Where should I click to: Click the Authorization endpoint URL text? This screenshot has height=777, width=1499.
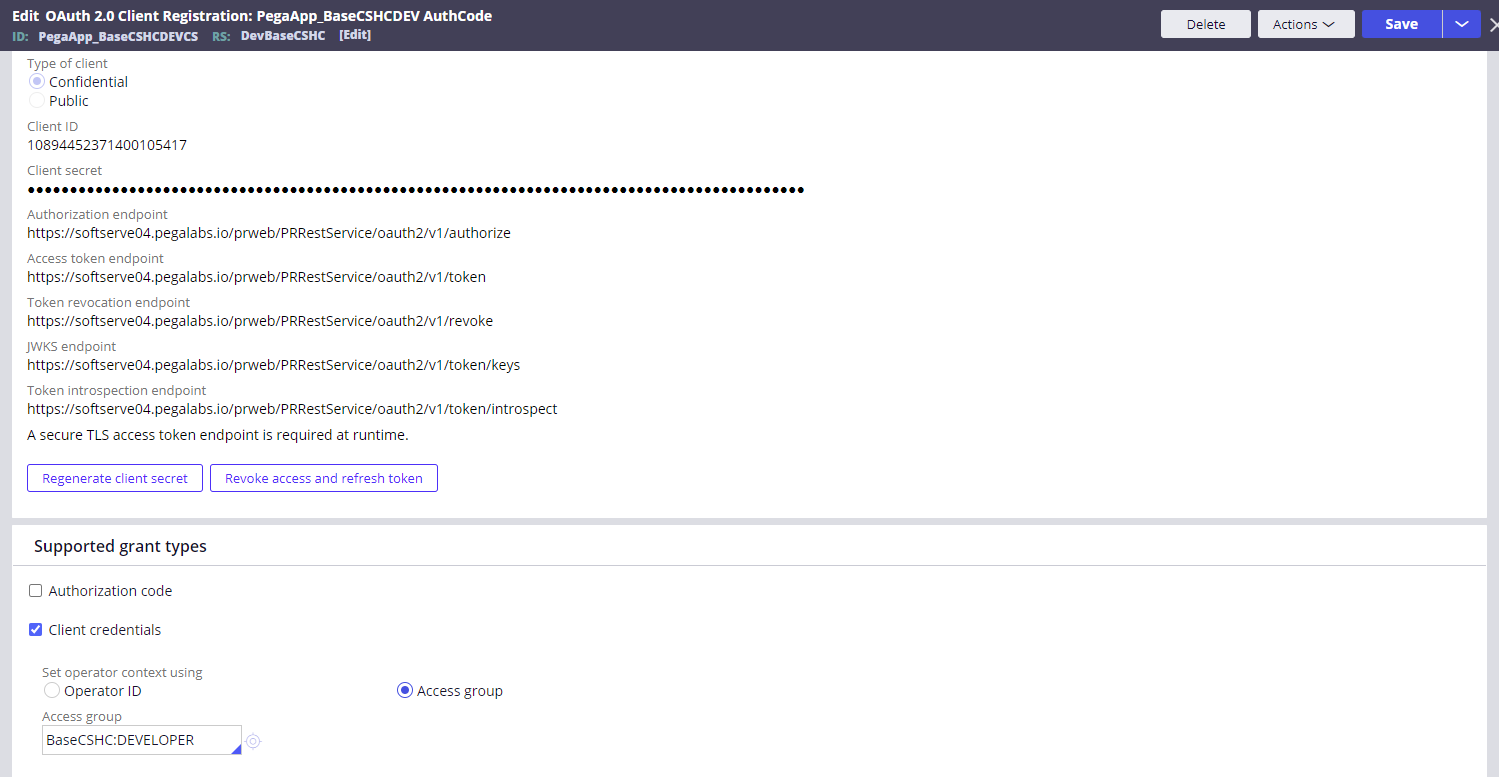click(269, 233)
